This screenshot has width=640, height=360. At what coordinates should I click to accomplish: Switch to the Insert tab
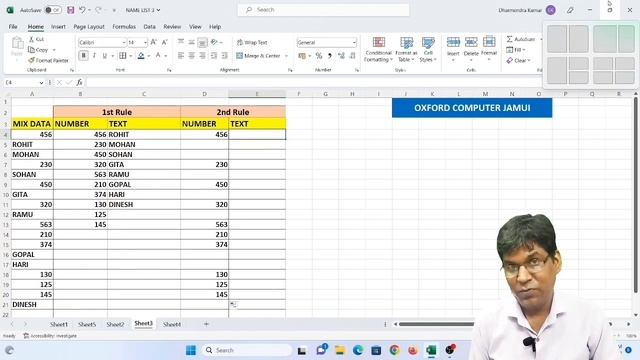pyautogui.click(x=58, y=27)
